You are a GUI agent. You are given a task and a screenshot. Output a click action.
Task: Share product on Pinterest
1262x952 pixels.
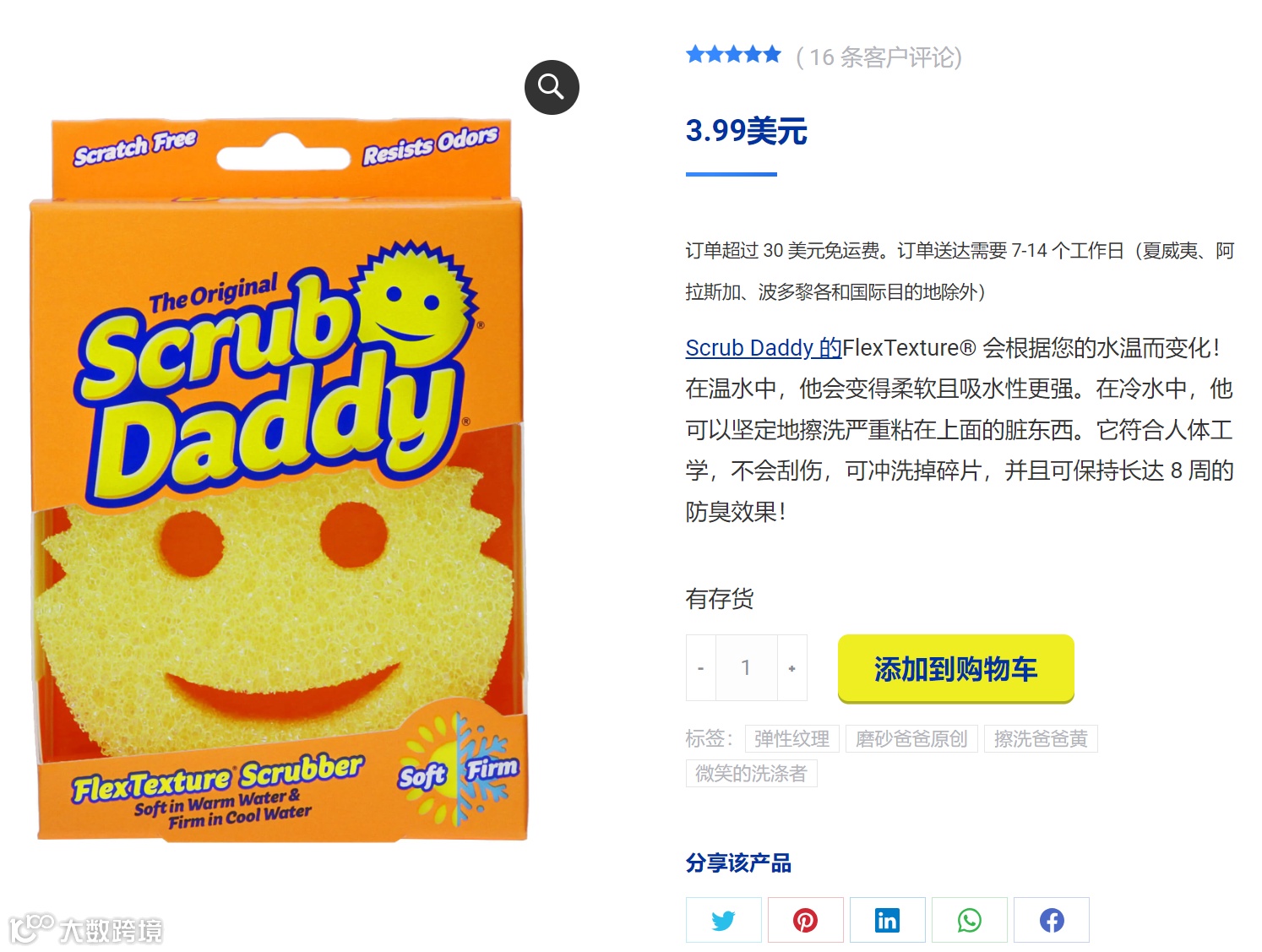805,920
